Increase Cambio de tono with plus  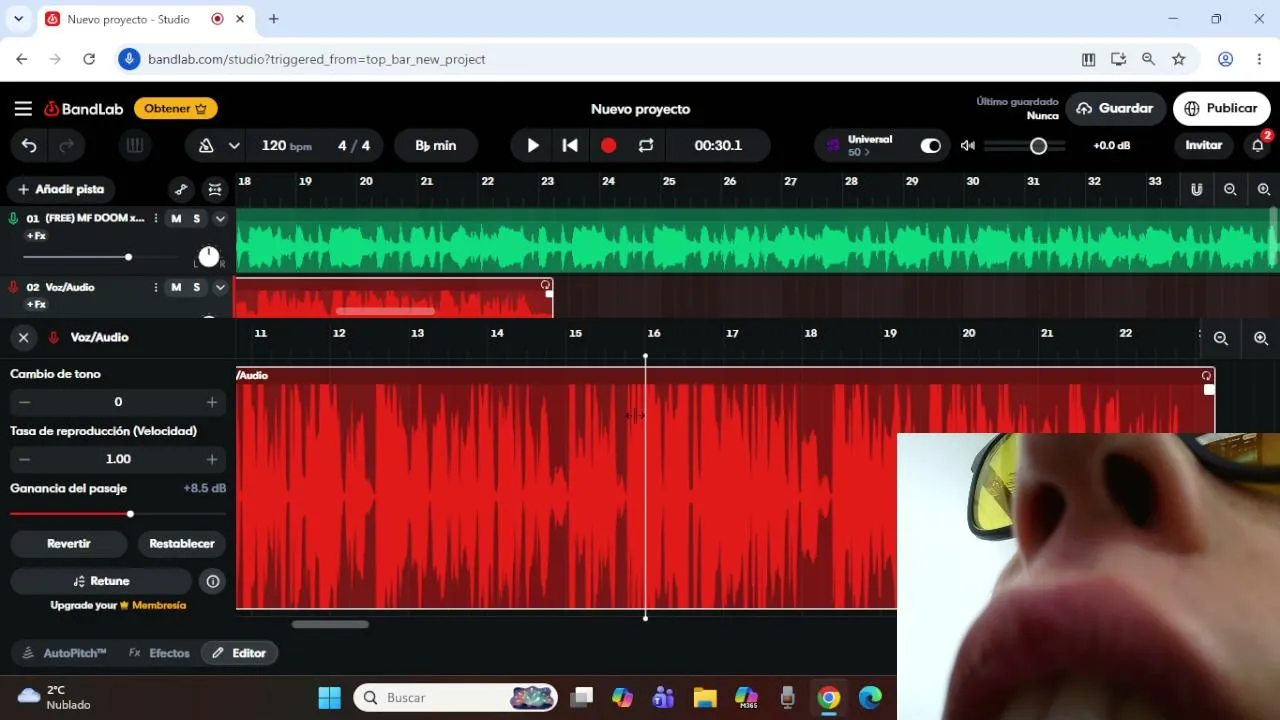[x=212, y=402]
